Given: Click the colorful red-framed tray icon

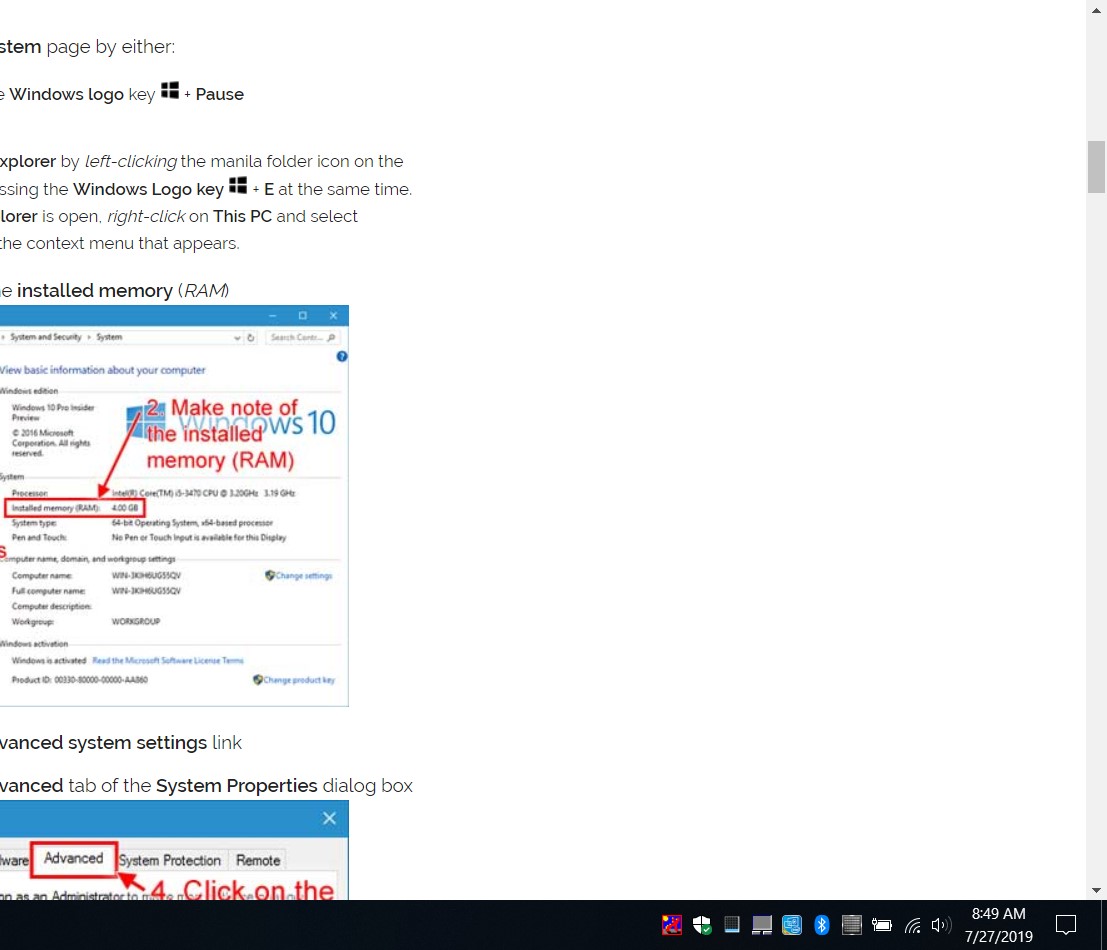Looking at the screenshot, I should coord(672,925).
